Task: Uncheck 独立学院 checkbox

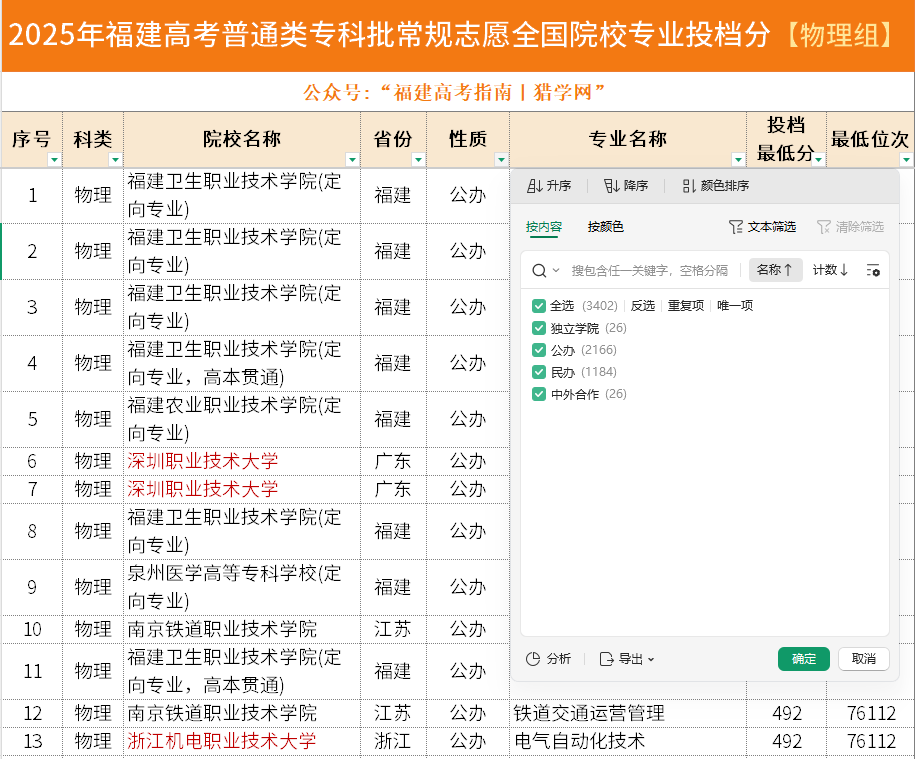Action: (x=539, y=328)
